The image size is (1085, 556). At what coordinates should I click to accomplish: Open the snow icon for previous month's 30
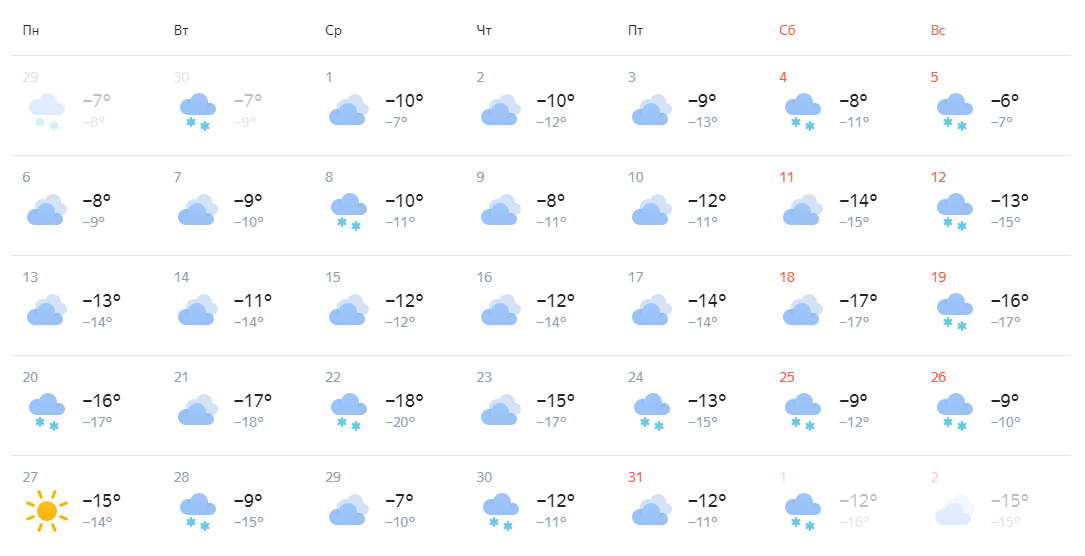(x=198, y=112)
